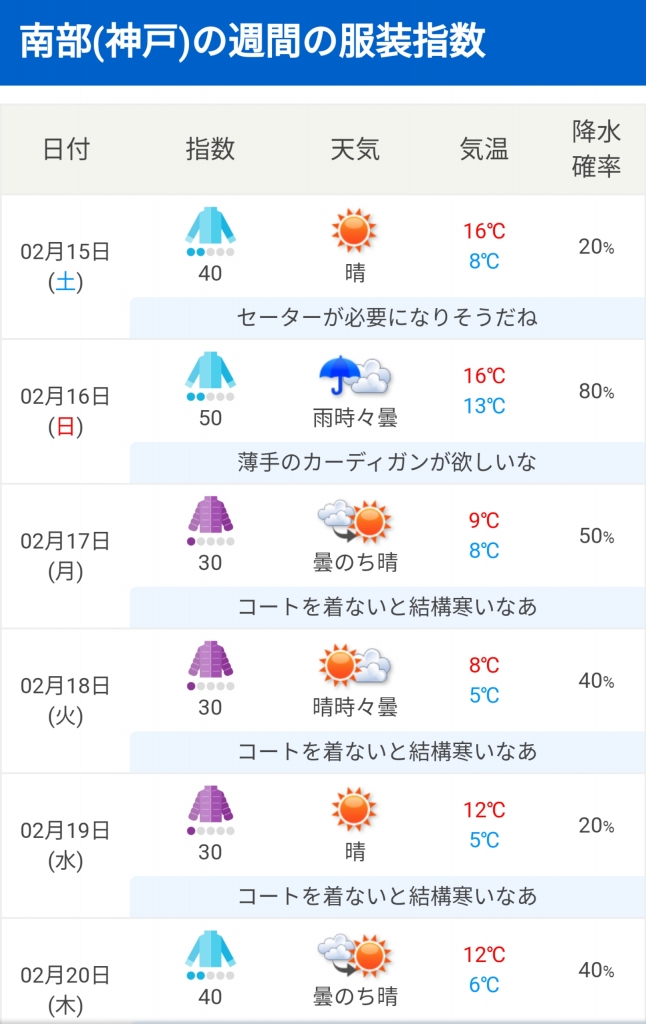646x1024 pixels.
Task: Click the 天気 column header
Action: [355, 149]
